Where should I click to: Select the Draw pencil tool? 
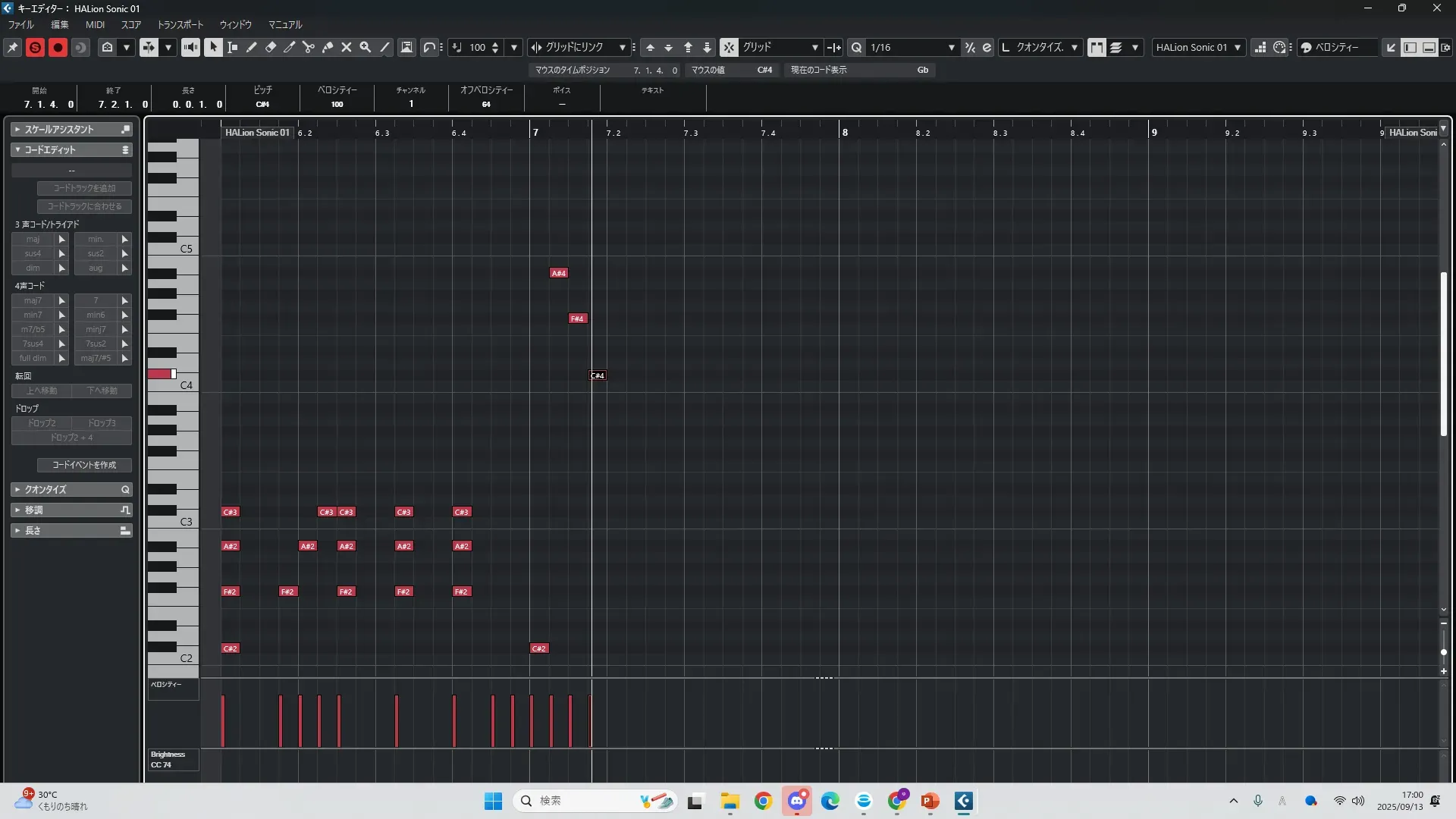(252, 47)
